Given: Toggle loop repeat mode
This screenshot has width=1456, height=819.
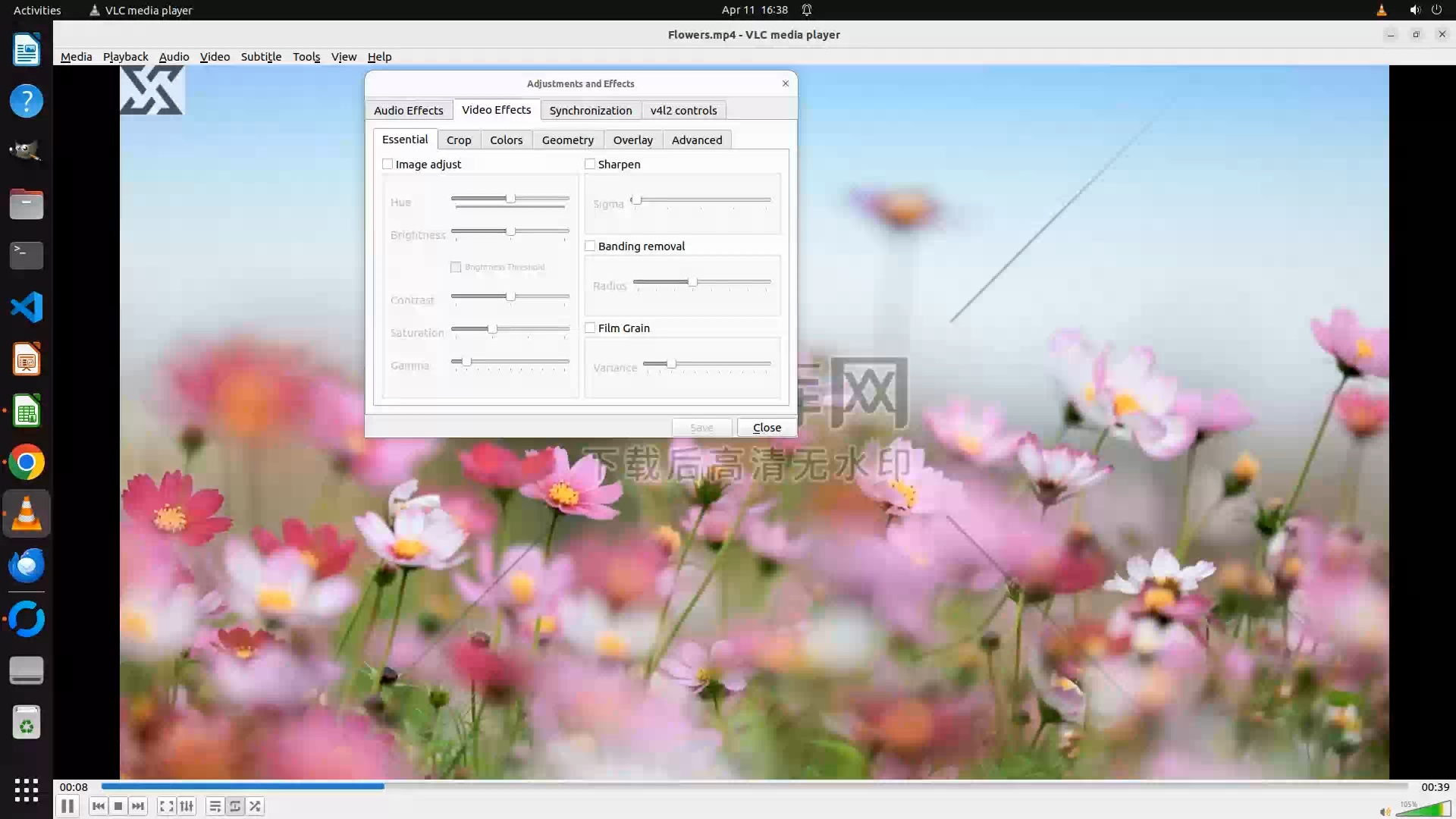Looking at the screenshot, I should tap(235, 806).
